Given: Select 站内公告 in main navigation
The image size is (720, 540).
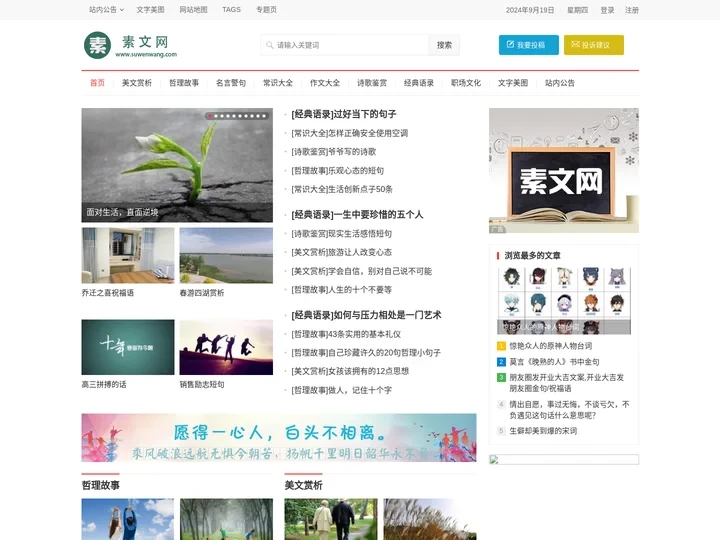Looking at the screenshot, I should point(560,83).
